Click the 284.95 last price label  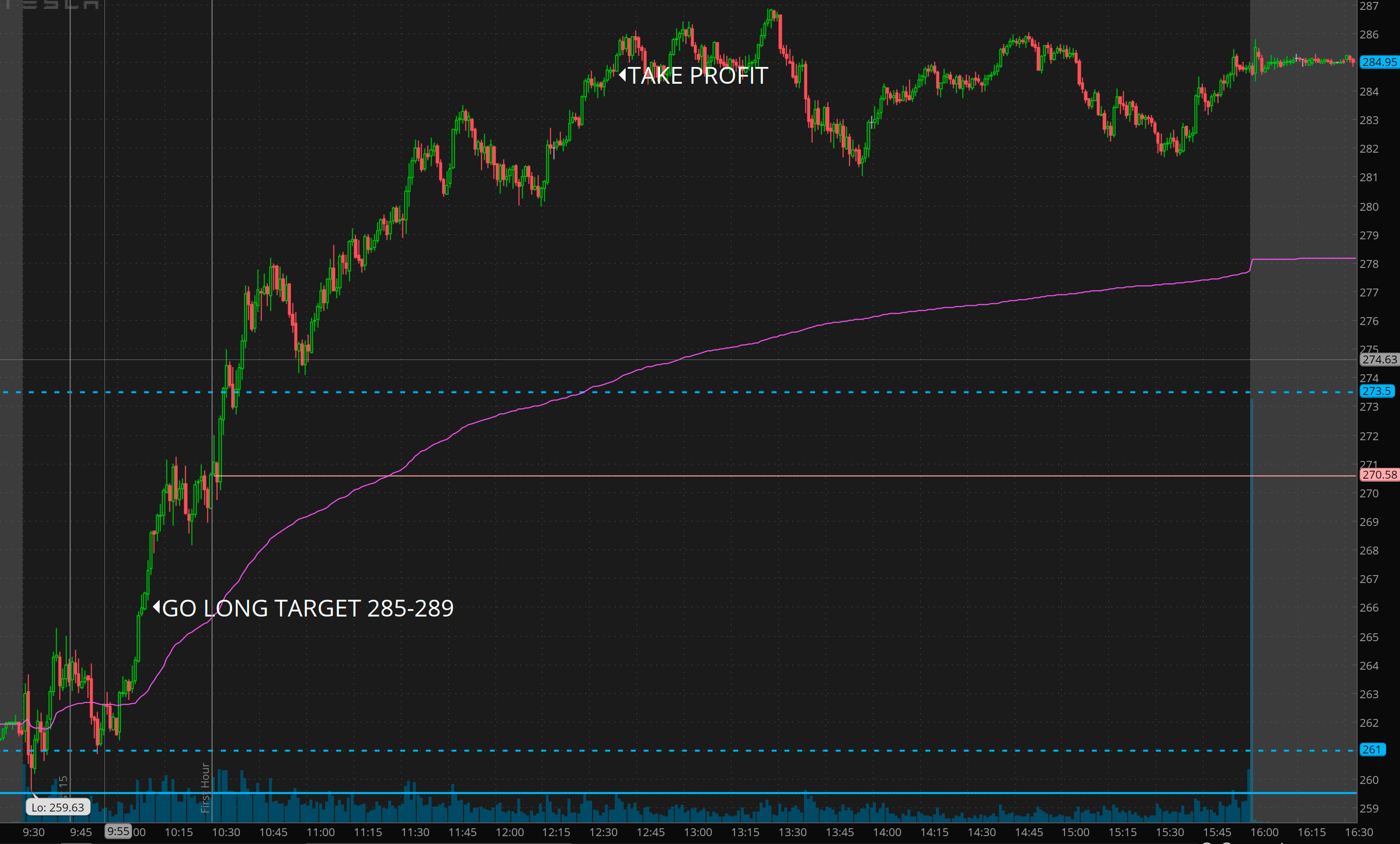pos(1379,62)
